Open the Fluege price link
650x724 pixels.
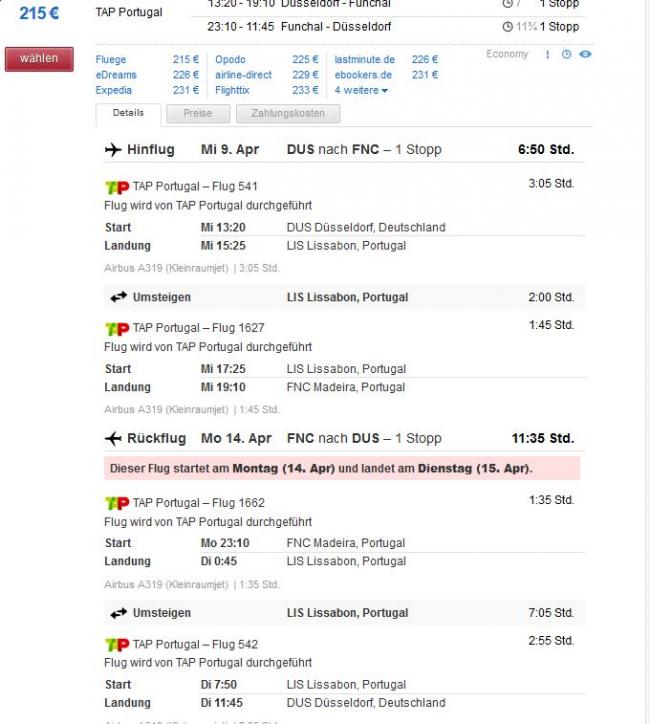tap(111, 60)
